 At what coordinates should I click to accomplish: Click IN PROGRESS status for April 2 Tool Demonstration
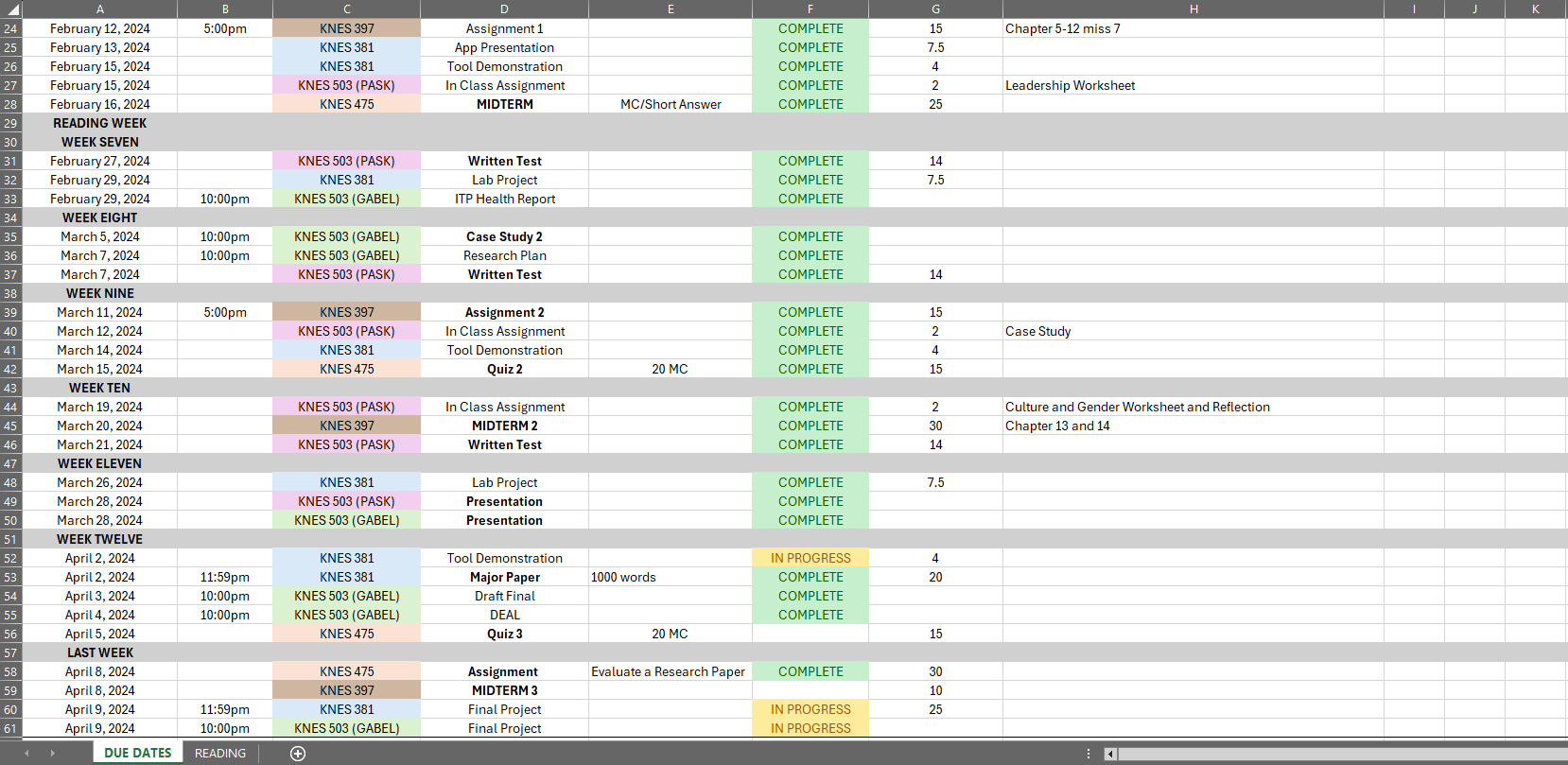click(x=810, y=558)
